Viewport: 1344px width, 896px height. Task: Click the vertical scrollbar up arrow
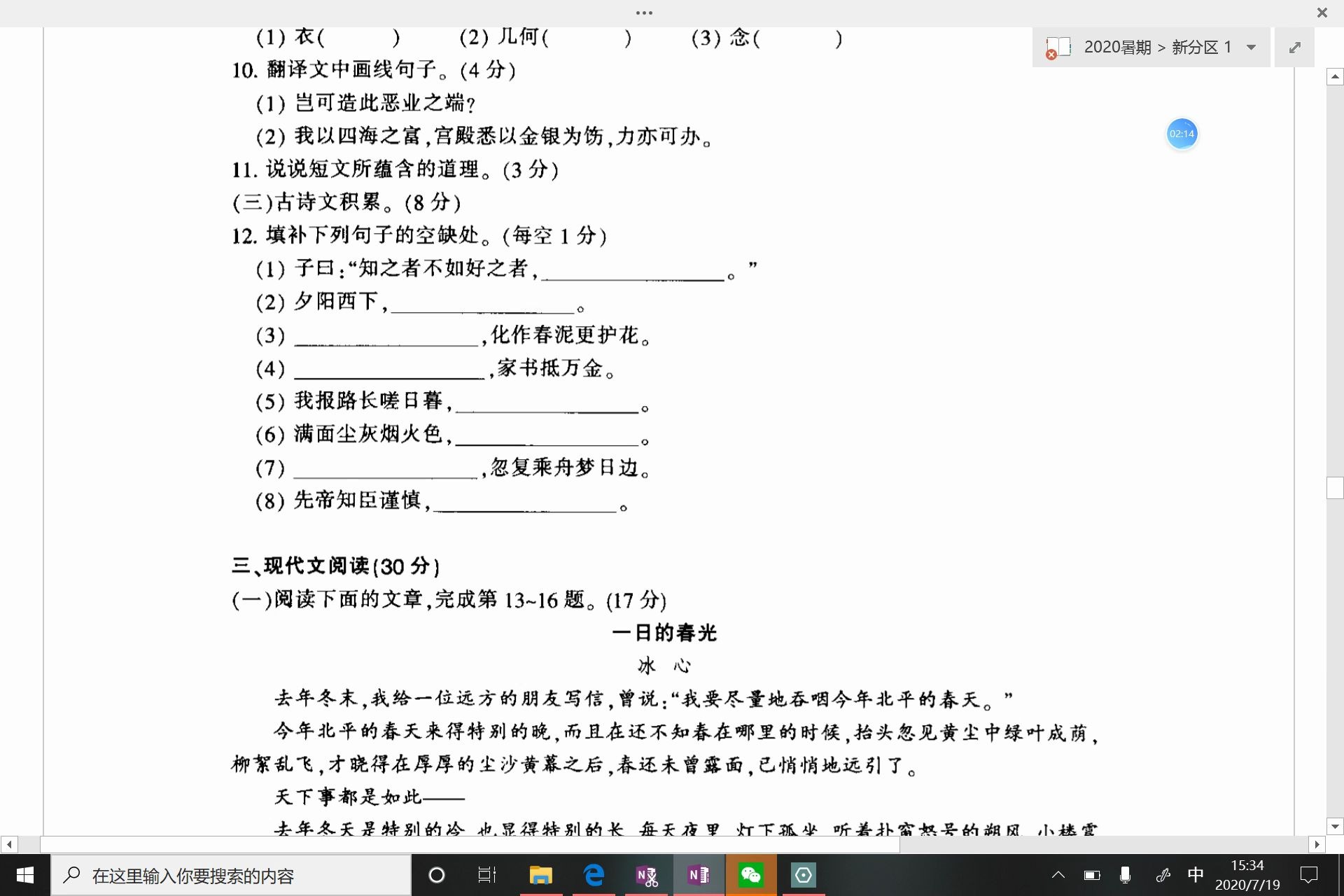pos(1335,76)
